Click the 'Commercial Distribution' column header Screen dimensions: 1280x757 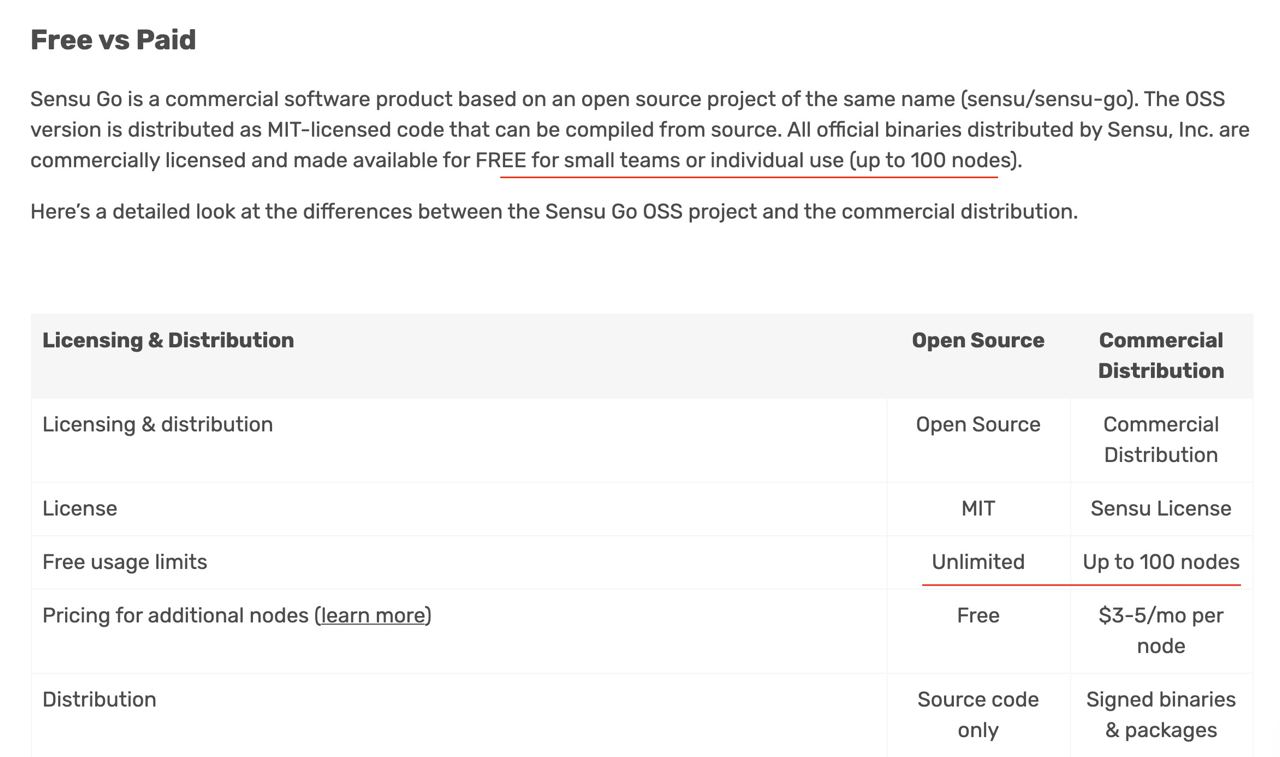1161,355
